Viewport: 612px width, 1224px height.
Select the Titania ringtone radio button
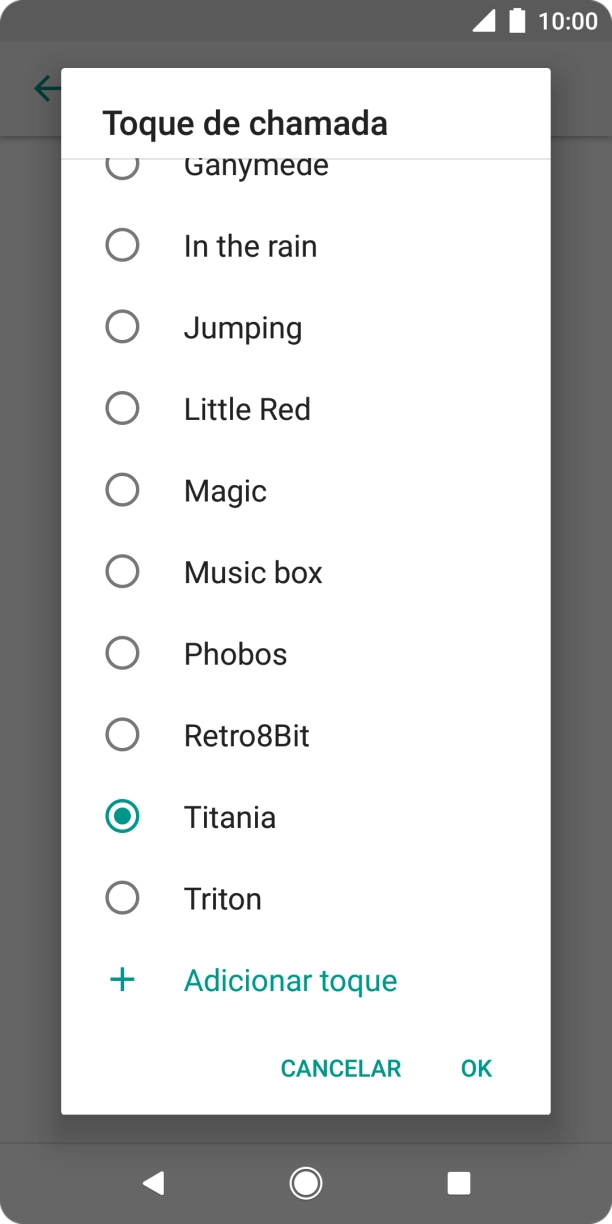122,817
